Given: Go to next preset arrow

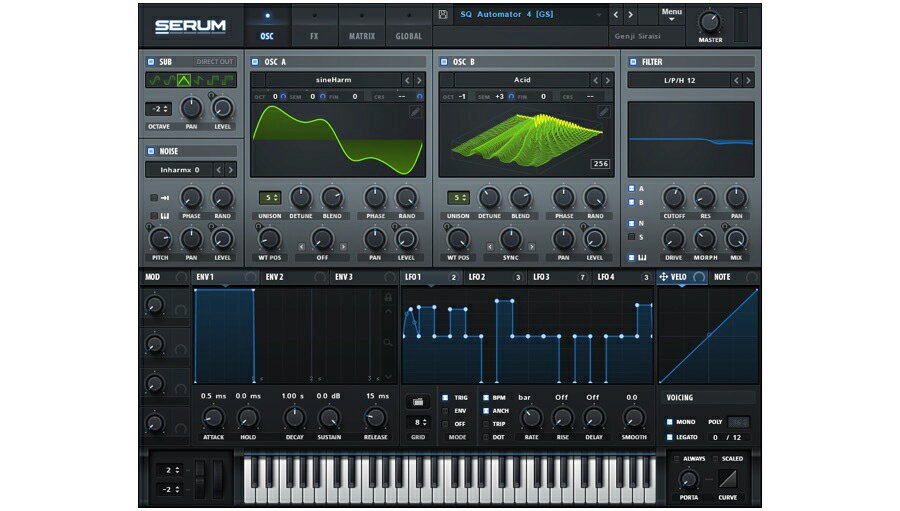Looking at the screenshot, I should [x=630, y=15].
